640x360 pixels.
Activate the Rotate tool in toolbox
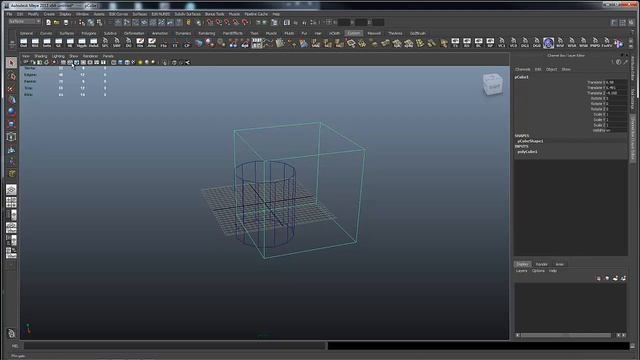[11, 111]
